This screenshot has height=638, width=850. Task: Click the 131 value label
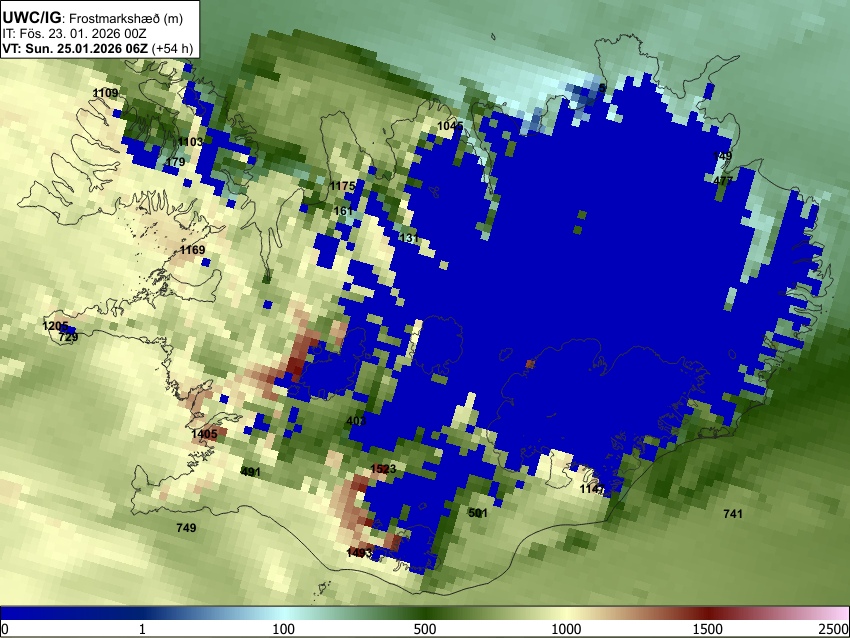pyautogui.click(x=409, y=237)
